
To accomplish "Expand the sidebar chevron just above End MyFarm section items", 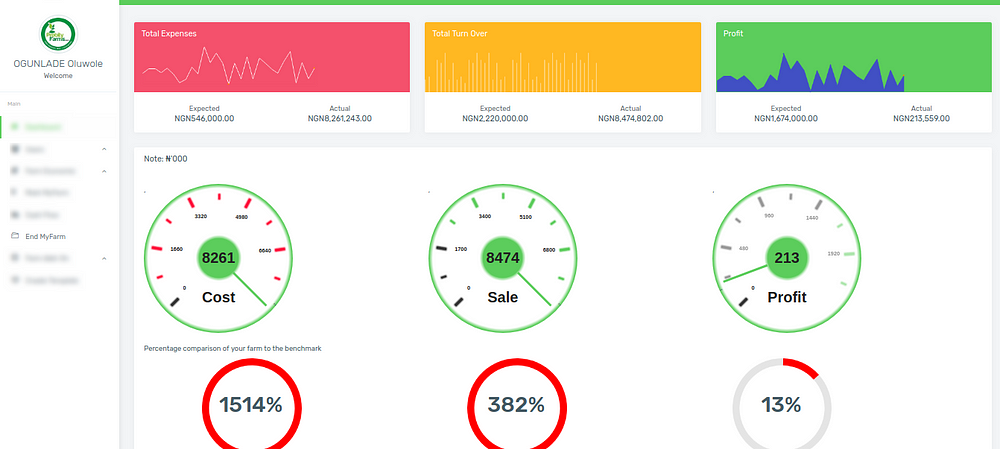I will pos(104,171).
